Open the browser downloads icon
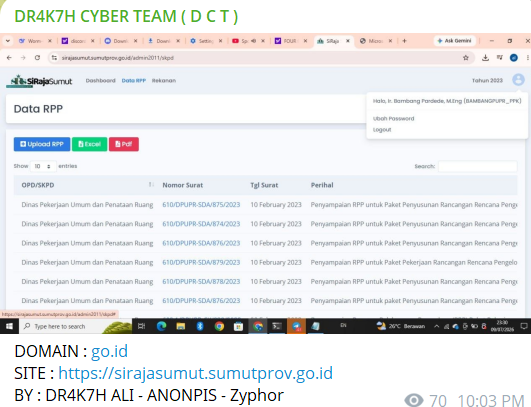This screenshot has height=407, width=531. 485,58
